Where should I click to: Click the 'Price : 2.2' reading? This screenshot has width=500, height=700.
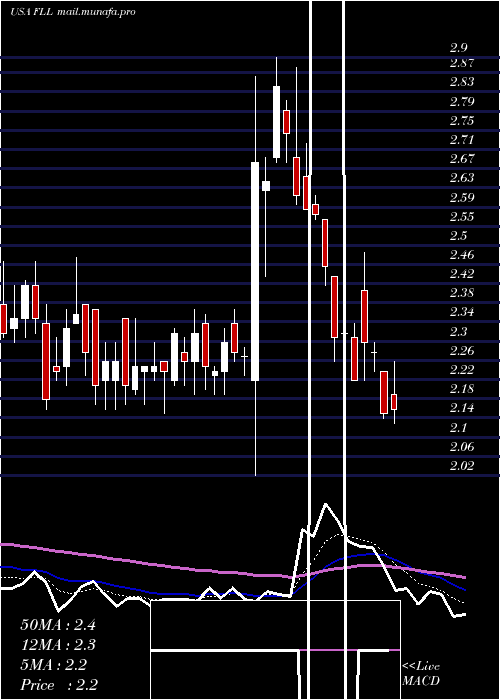point(59,685)
